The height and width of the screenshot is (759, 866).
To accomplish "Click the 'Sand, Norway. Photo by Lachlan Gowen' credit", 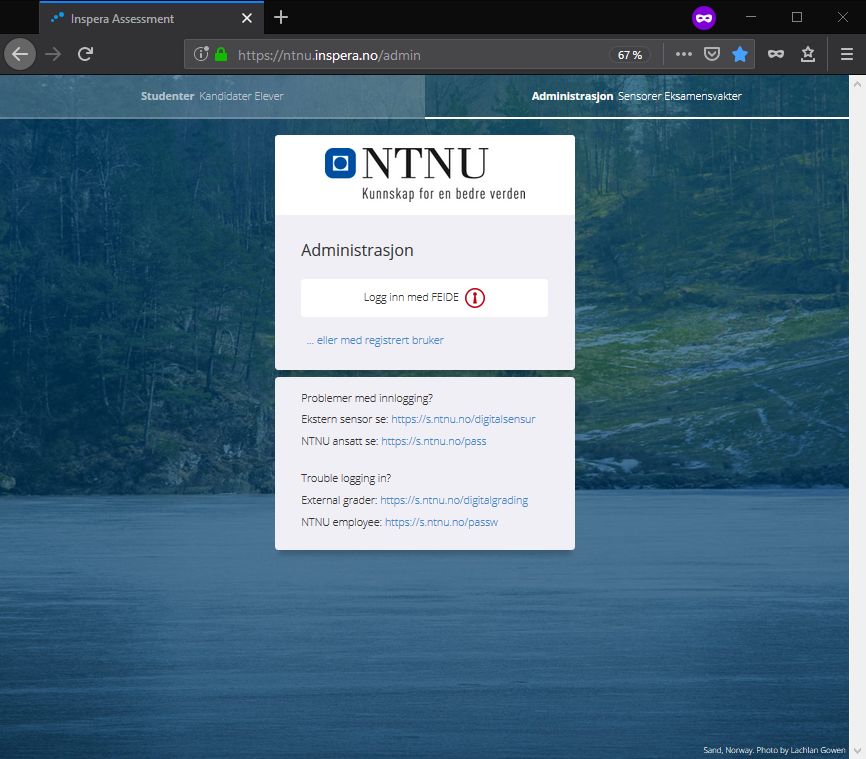I will click(774, 750).
